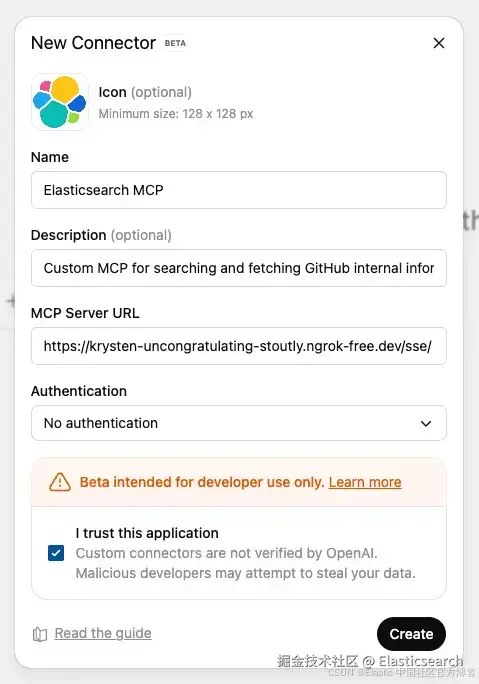479x684 pixels.
Task: Click the Create button
Action: pyautogui.click(x=411, y=634)
